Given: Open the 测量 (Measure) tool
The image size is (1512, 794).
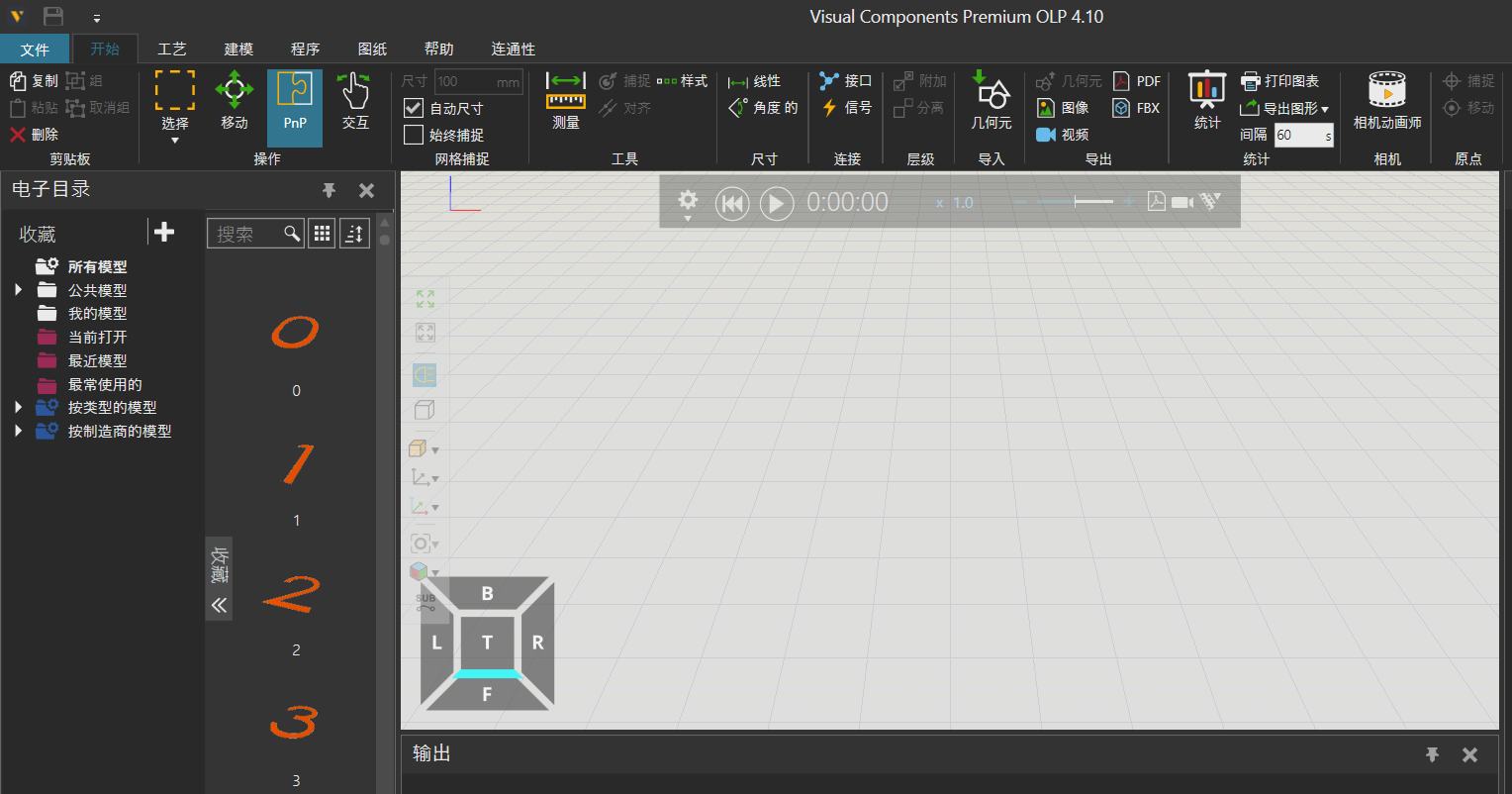Looking at the screenshot, I should (566, 100).
